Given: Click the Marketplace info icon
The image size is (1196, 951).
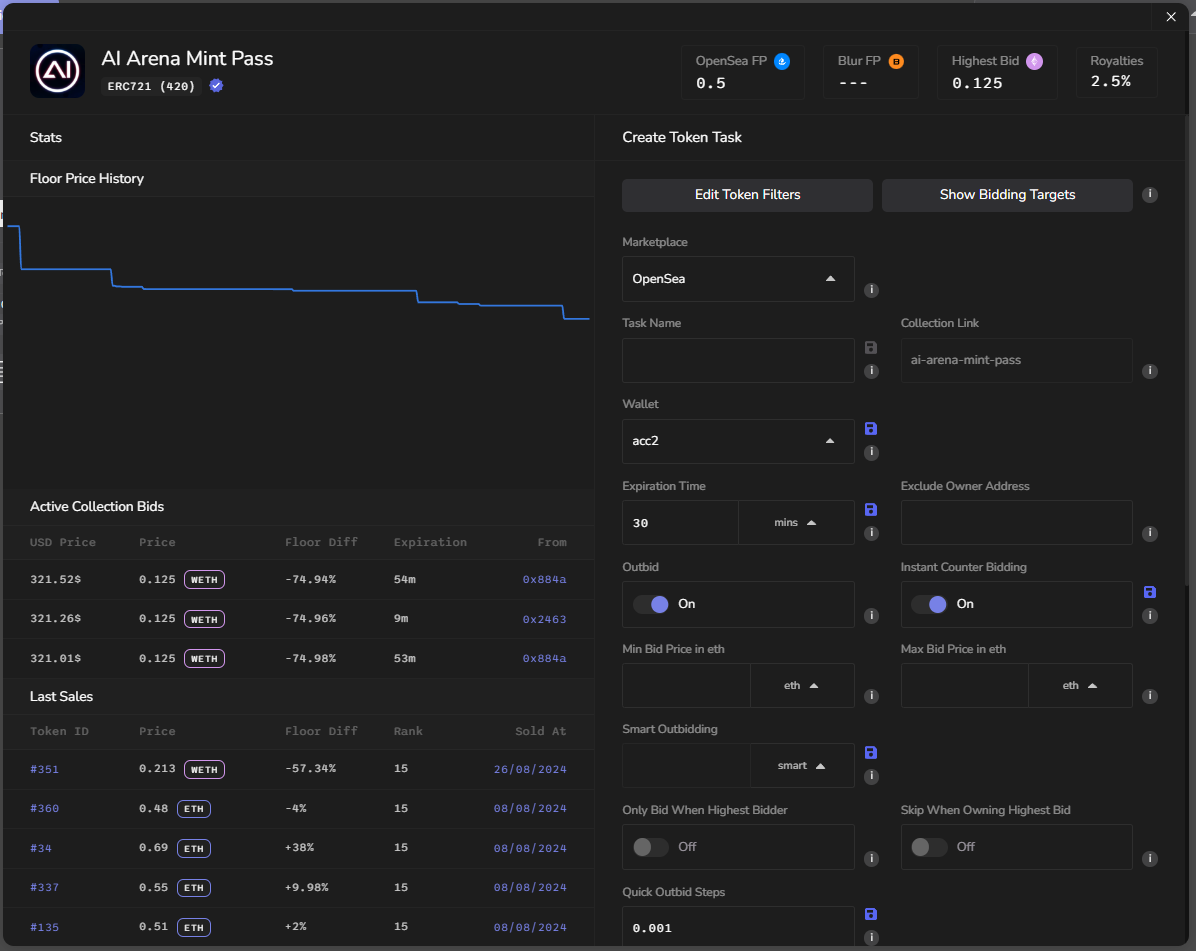Looking at the screenshot, I should pyautogui.click(x=871, y=291).
